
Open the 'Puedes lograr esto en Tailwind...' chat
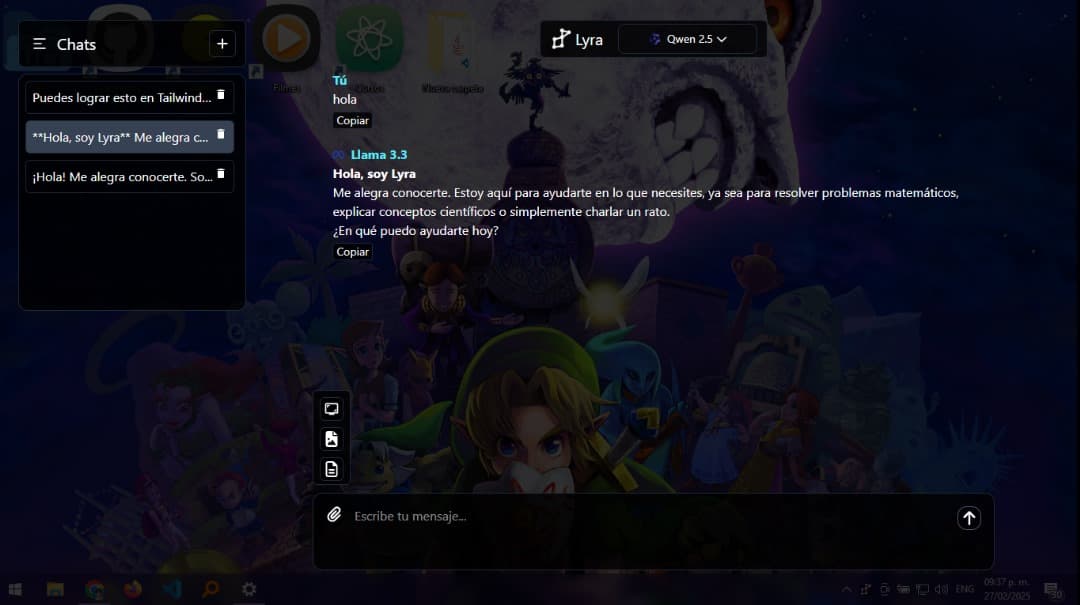click(x=129, y=97)
